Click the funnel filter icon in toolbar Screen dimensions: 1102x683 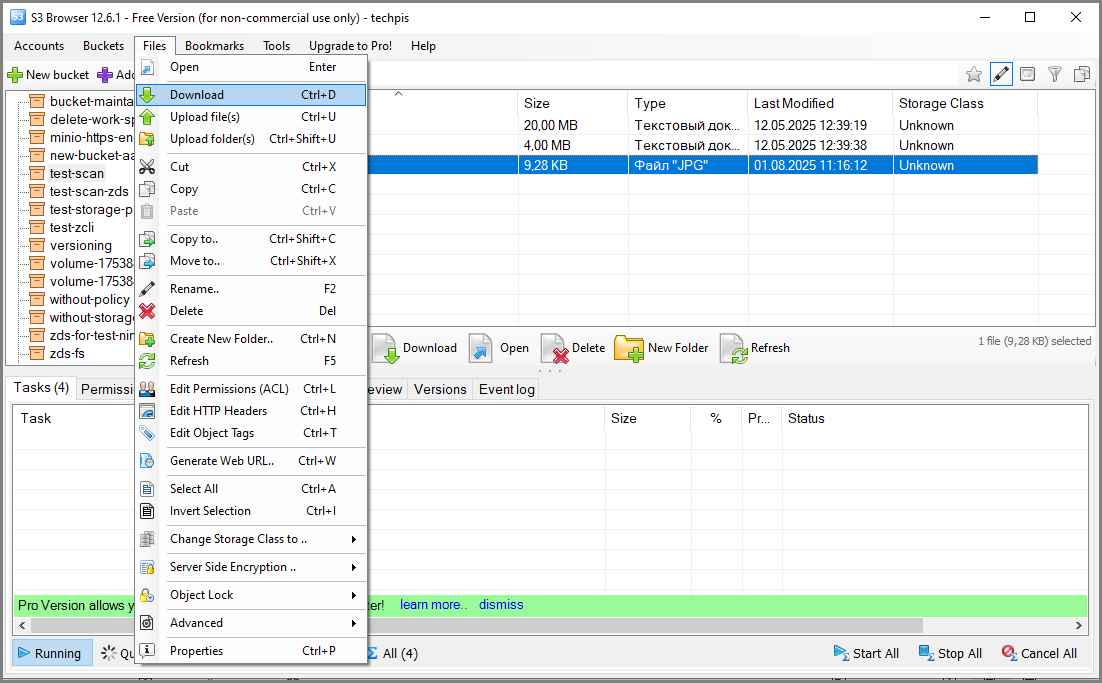[x=1055, y=74]
